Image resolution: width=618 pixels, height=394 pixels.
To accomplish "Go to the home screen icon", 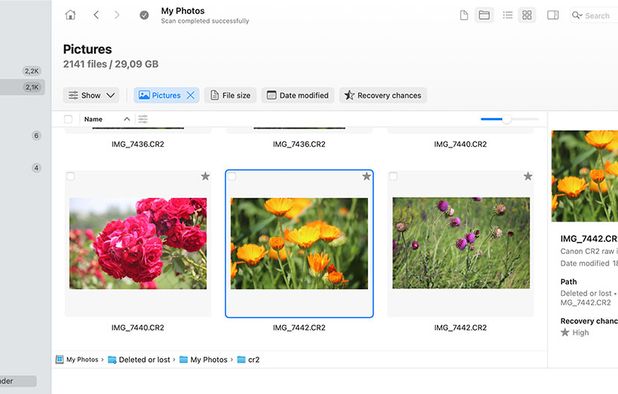I will 71,15.
